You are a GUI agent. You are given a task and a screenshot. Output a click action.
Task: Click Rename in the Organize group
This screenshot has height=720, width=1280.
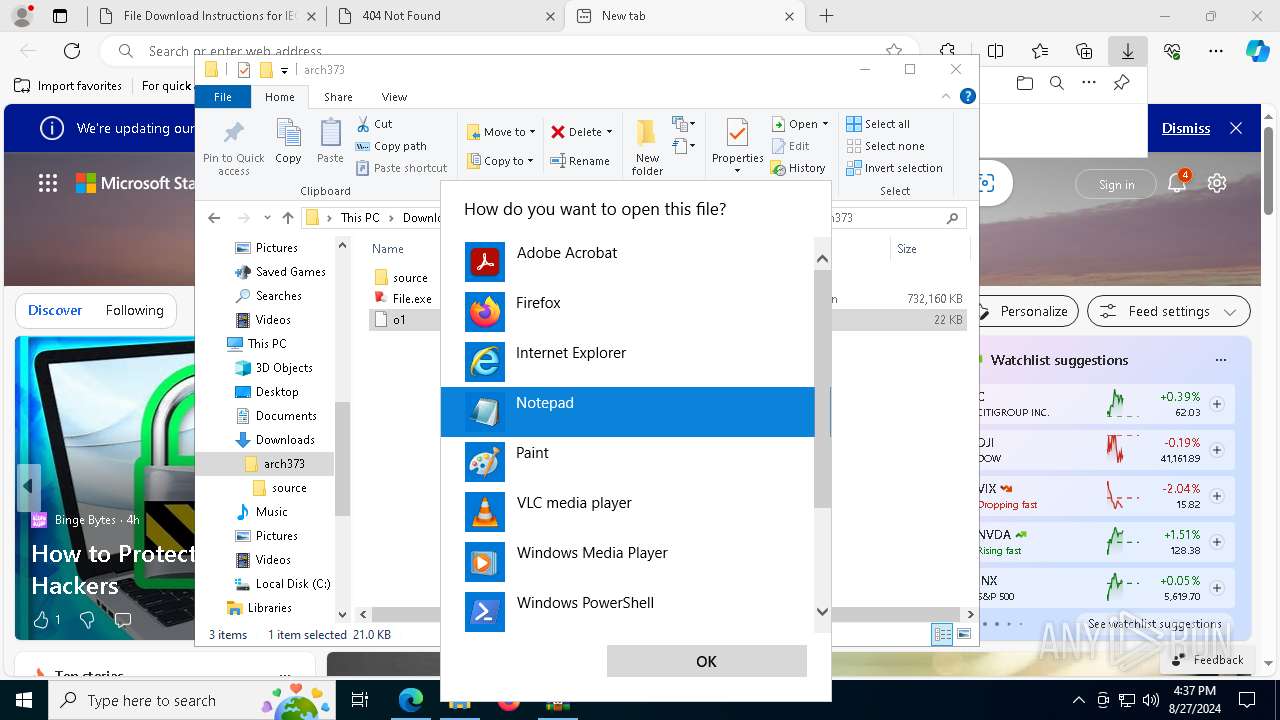click(580, 160)
